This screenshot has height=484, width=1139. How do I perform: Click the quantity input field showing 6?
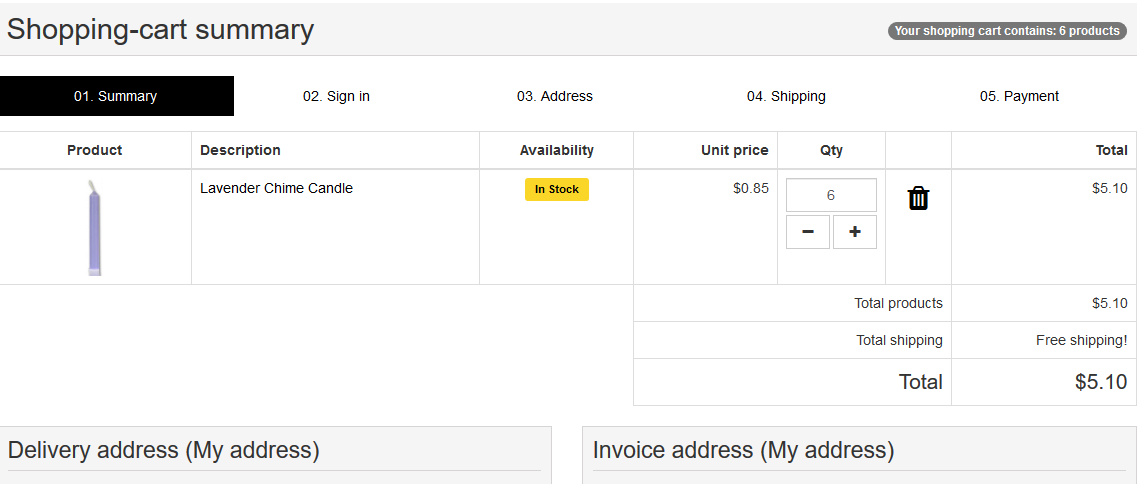pos(831,196)
